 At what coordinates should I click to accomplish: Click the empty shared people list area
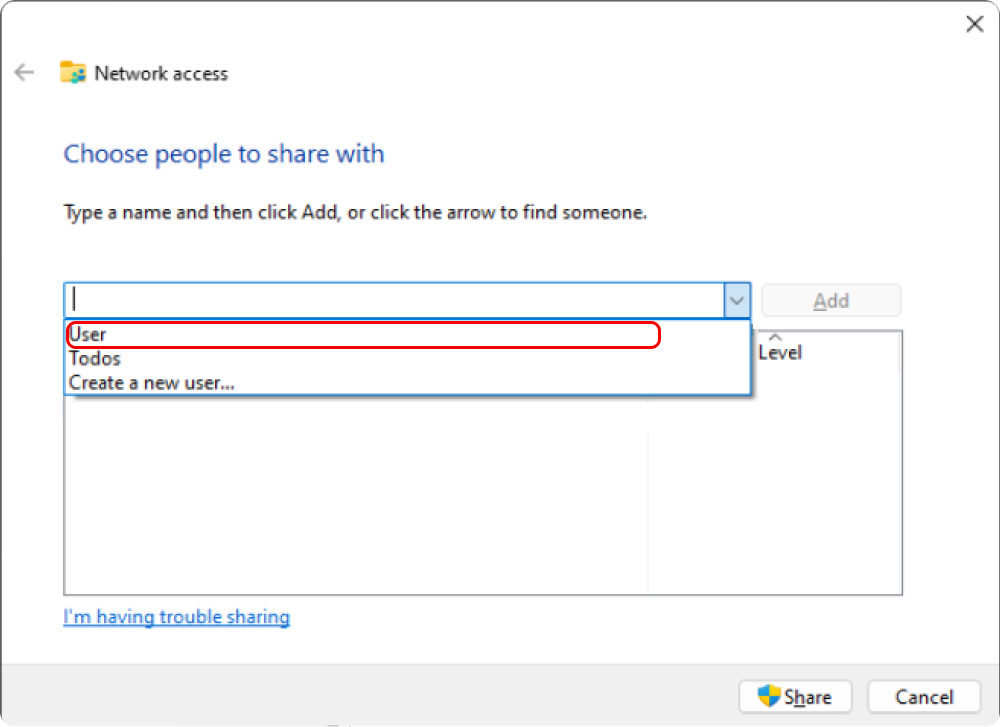coord(356,495)
